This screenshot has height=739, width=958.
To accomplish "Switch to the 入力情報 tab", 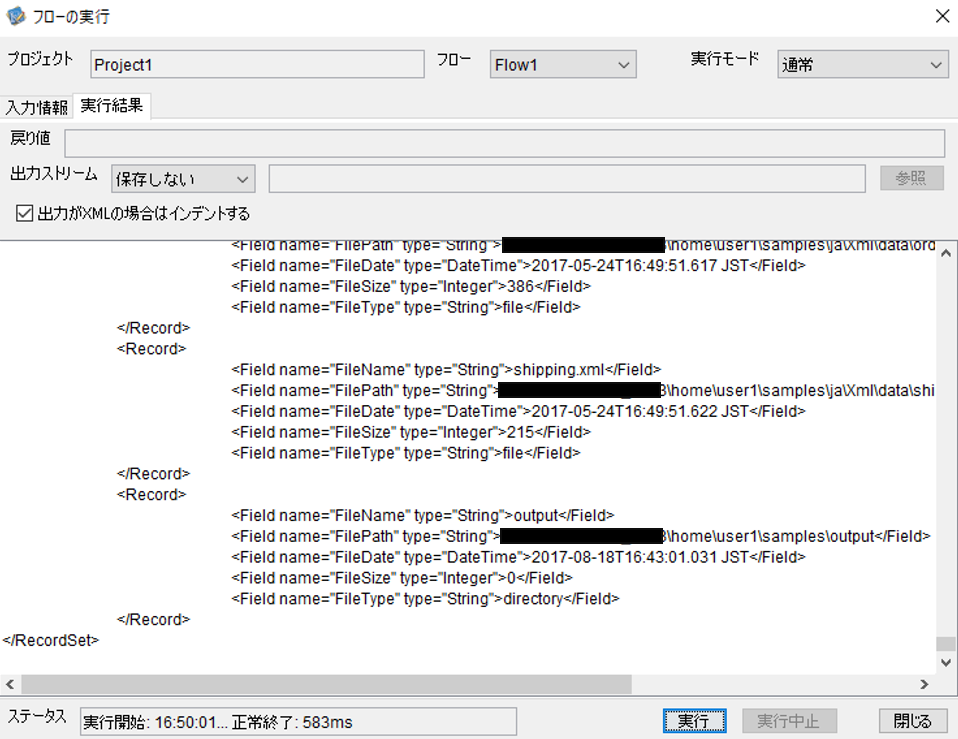I will point(37,107).
